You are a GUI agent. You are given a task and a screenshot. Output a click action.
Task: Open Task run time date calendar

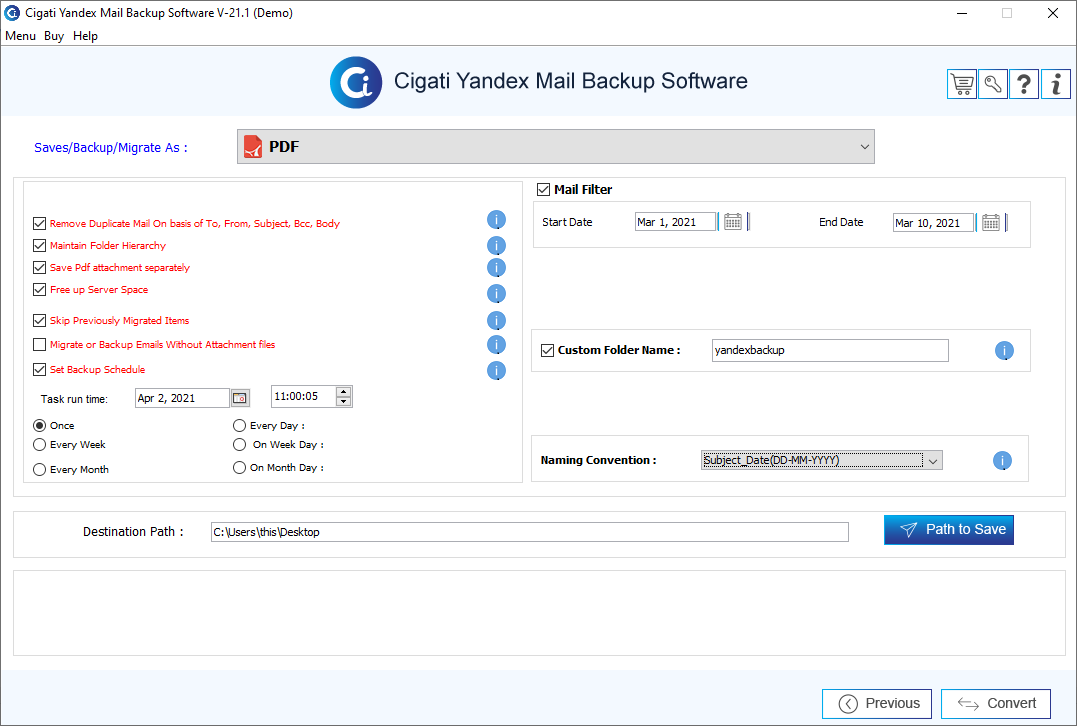[x=240, y=398]
